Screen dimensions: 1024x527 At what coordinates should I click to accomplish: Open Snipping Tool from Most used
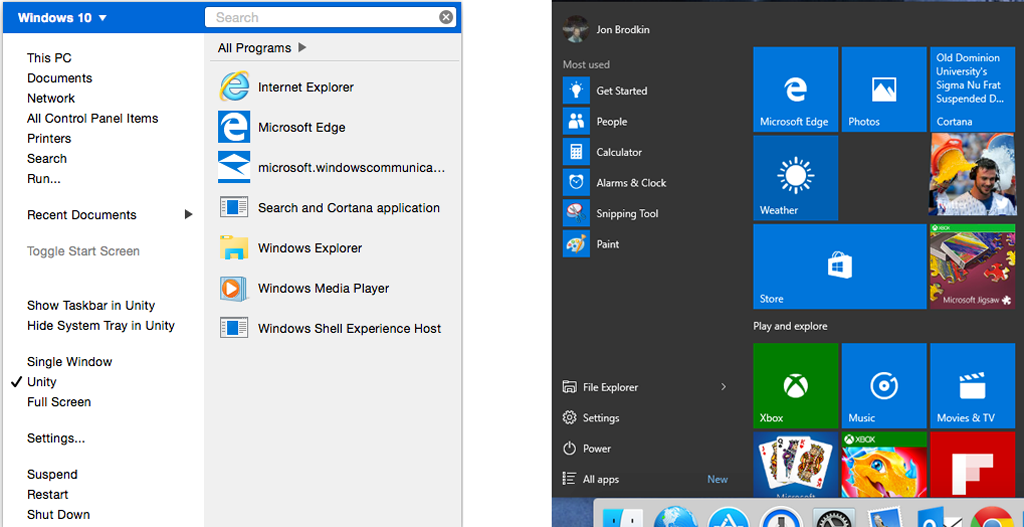pyautogui.click(x=576, y=213)
